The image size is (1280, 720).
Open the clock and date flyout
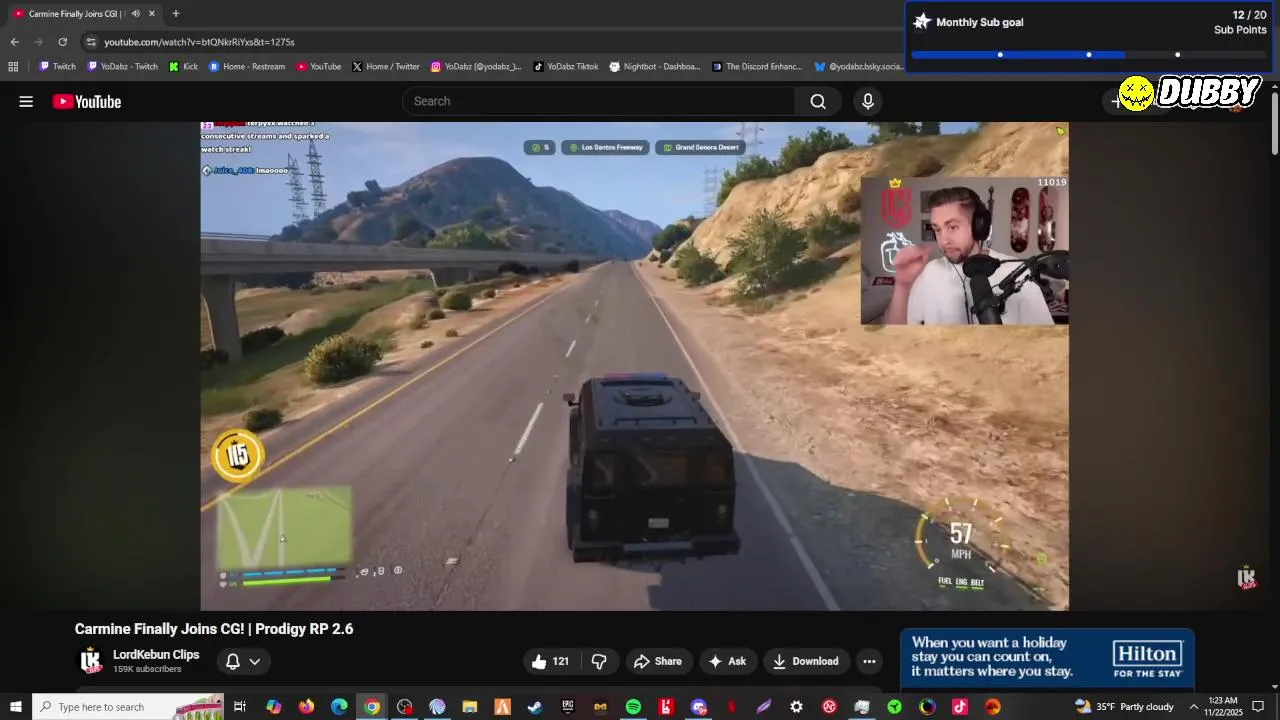click(x=1224, y=707)
